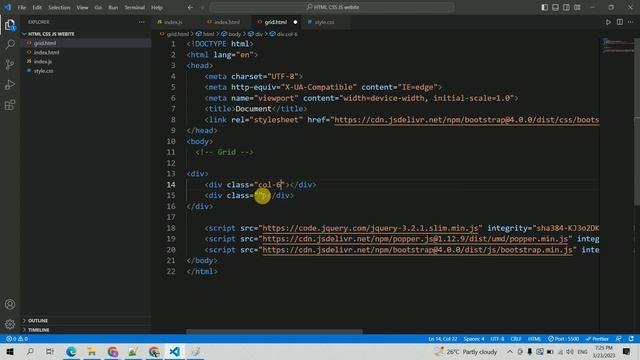Toggle Secondary Side Bar visibility
Screen dimensions: 640x360
click(x=566, y=7)
